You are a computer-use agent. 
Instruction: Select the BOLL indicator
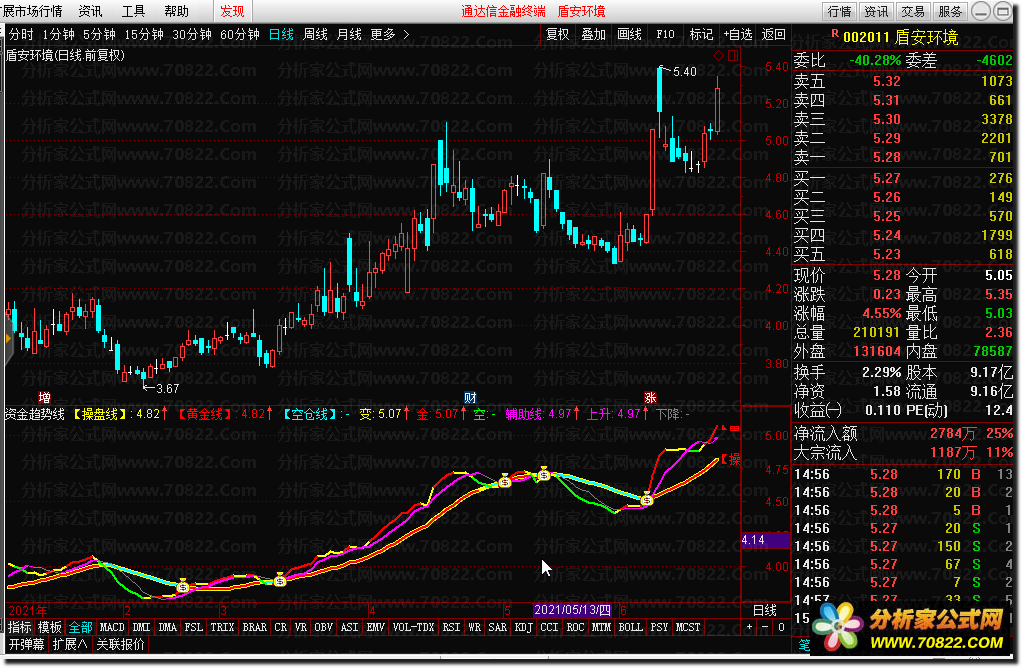click(630, 627)
